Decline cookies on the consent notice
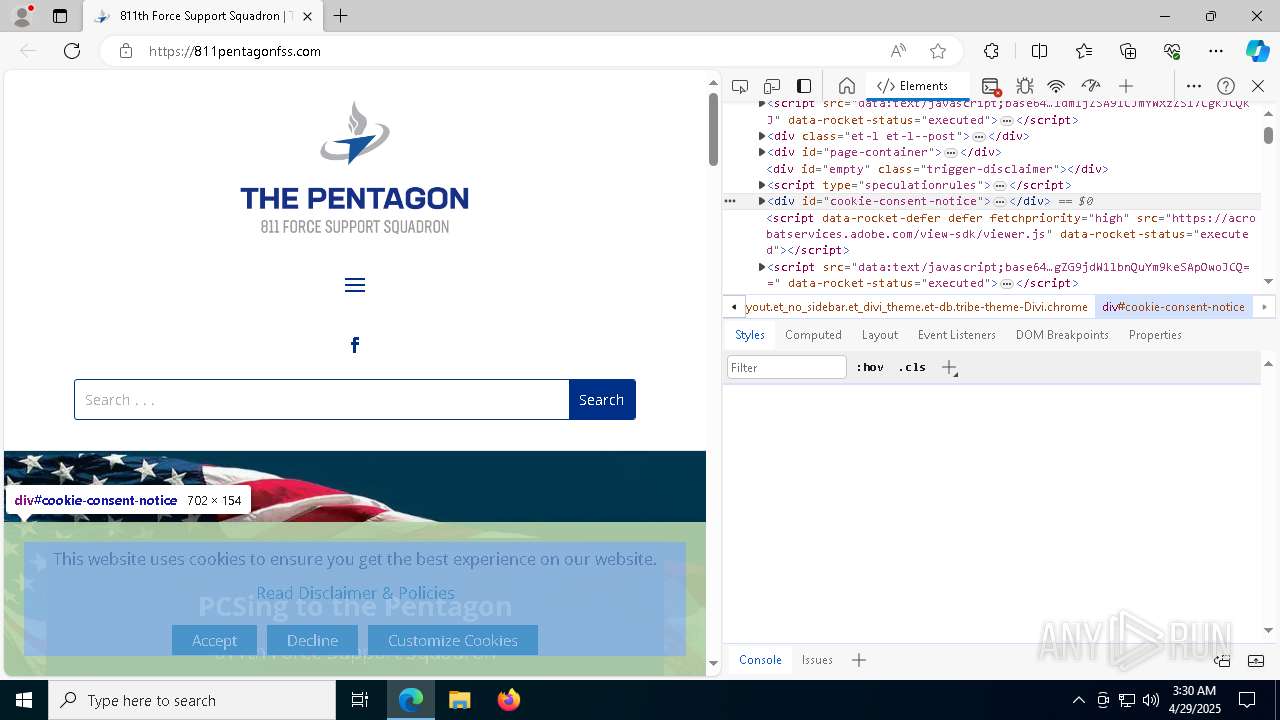 (x=312, y=640)
